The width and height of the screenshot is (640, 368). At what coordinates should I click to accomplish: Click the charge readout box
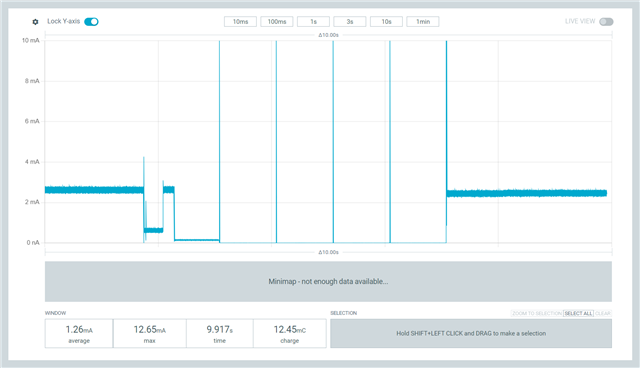point(290,333)
